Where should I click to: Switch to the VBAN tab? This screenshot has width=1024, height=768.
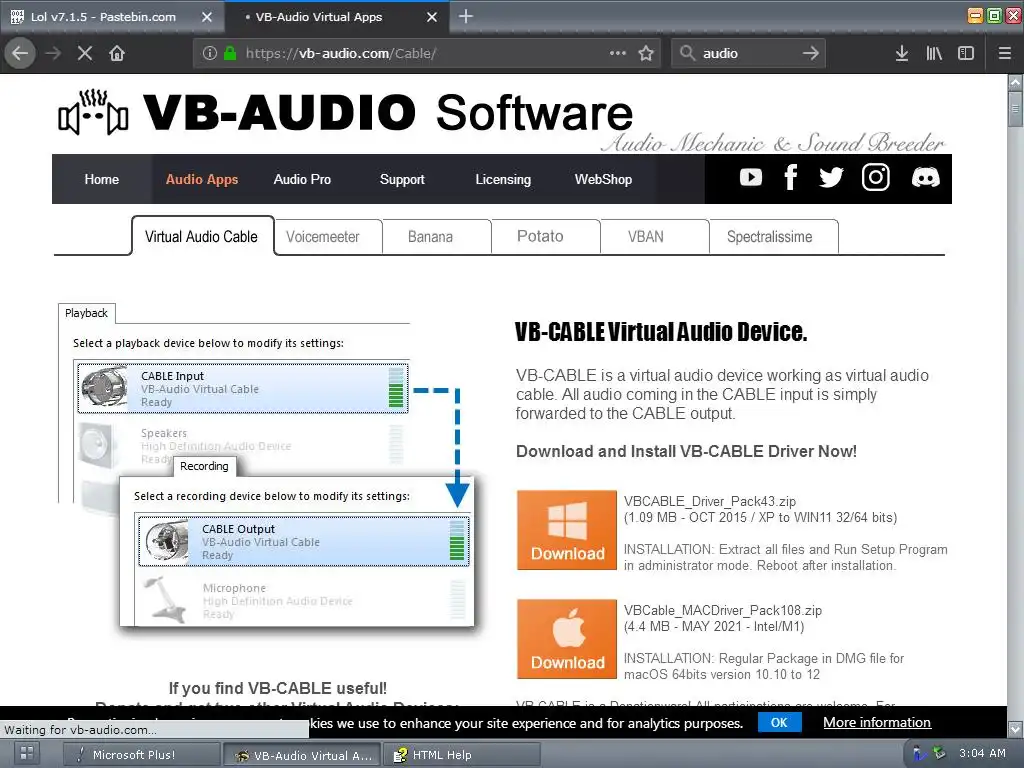[x=654, y=236]
